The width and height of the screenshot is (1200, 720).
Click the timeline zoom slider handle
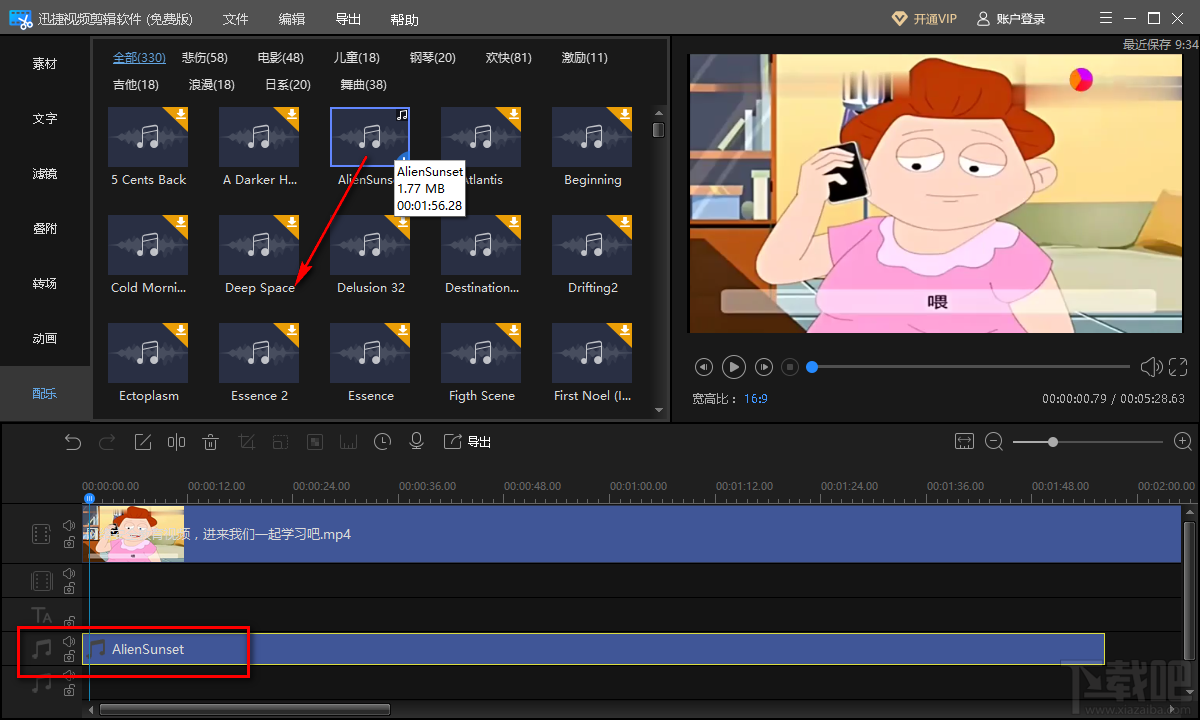1053,441
